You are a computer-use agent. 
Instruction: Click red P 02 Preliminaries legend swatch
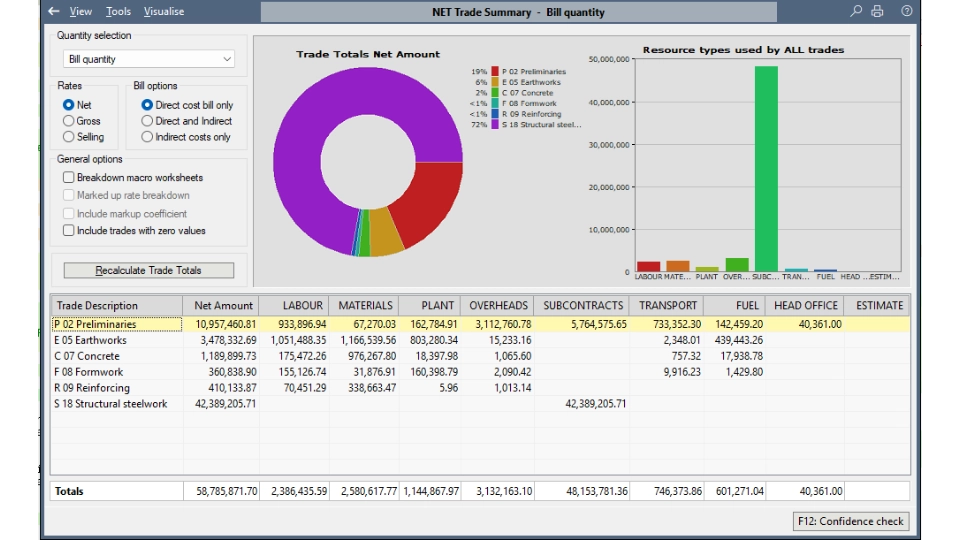[x=495, y=71]
